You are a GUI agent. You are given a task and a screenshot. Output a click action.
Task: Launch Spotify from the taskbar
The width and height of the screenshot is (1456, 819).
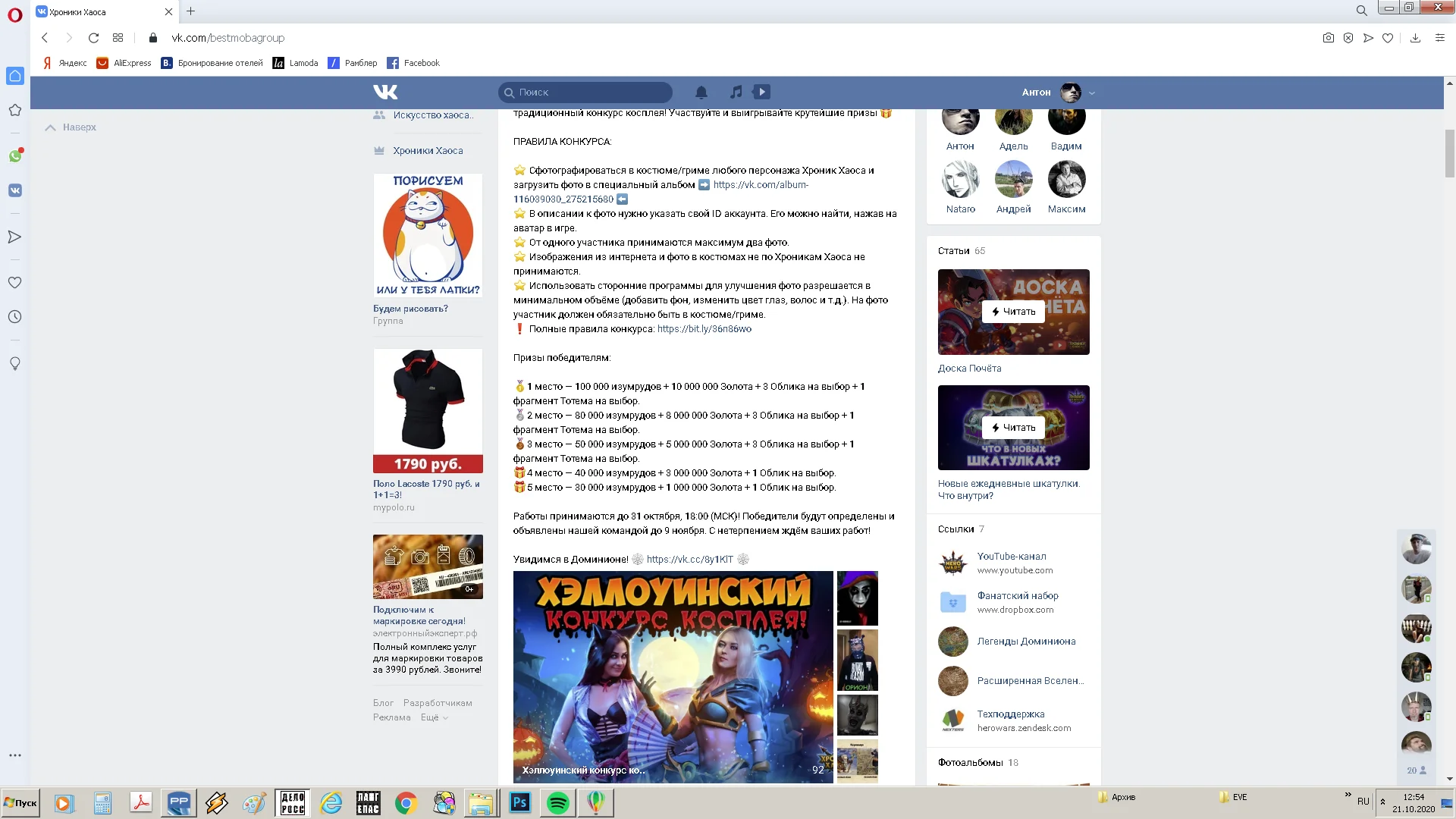coord(557,803)
